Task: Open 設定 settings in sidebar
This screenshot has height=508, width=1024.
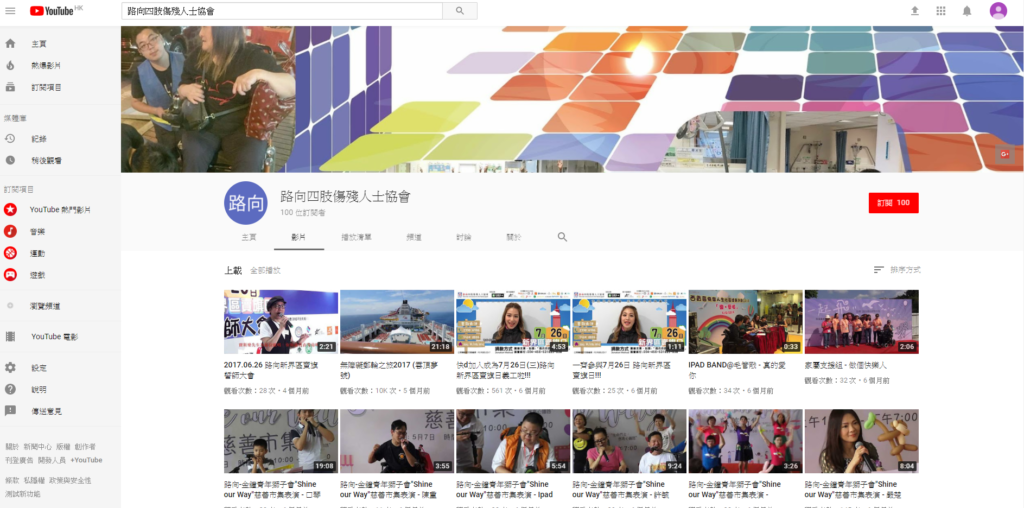Action: pos(38,368)
